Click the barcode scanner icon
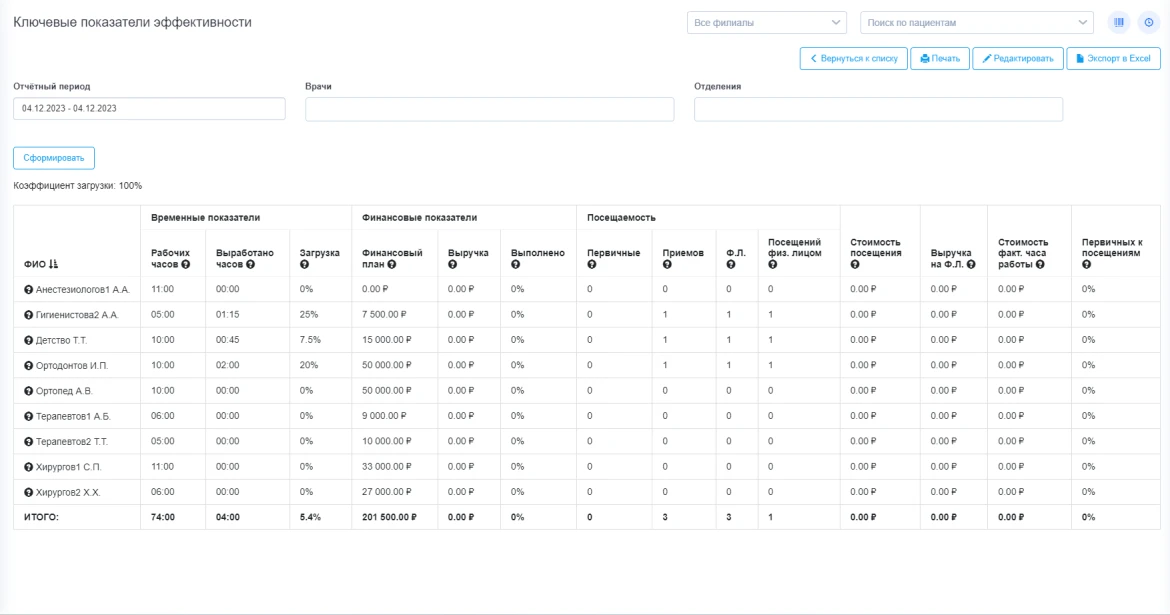 [x=1120, y=22]
